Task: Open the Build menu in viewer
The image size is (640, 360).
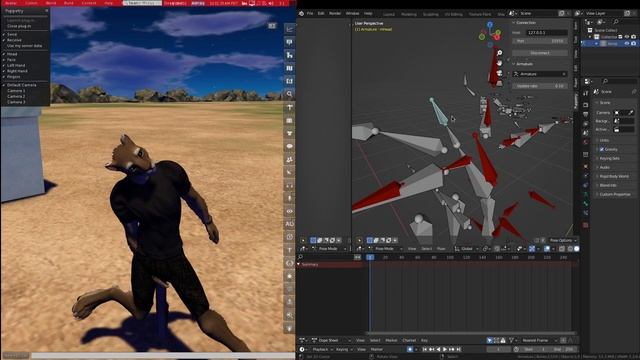Action: tap(69, 3)
